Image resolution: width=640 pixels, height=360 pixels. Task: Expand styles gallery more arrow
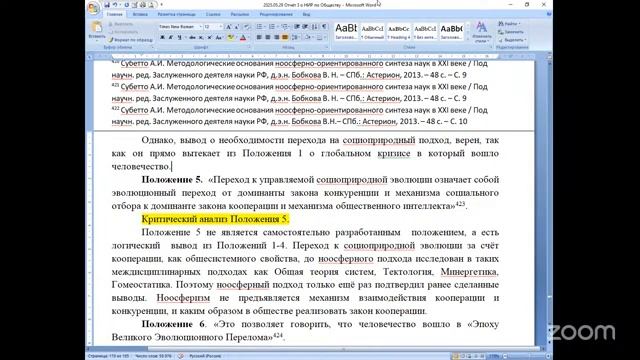coord(467,38)
